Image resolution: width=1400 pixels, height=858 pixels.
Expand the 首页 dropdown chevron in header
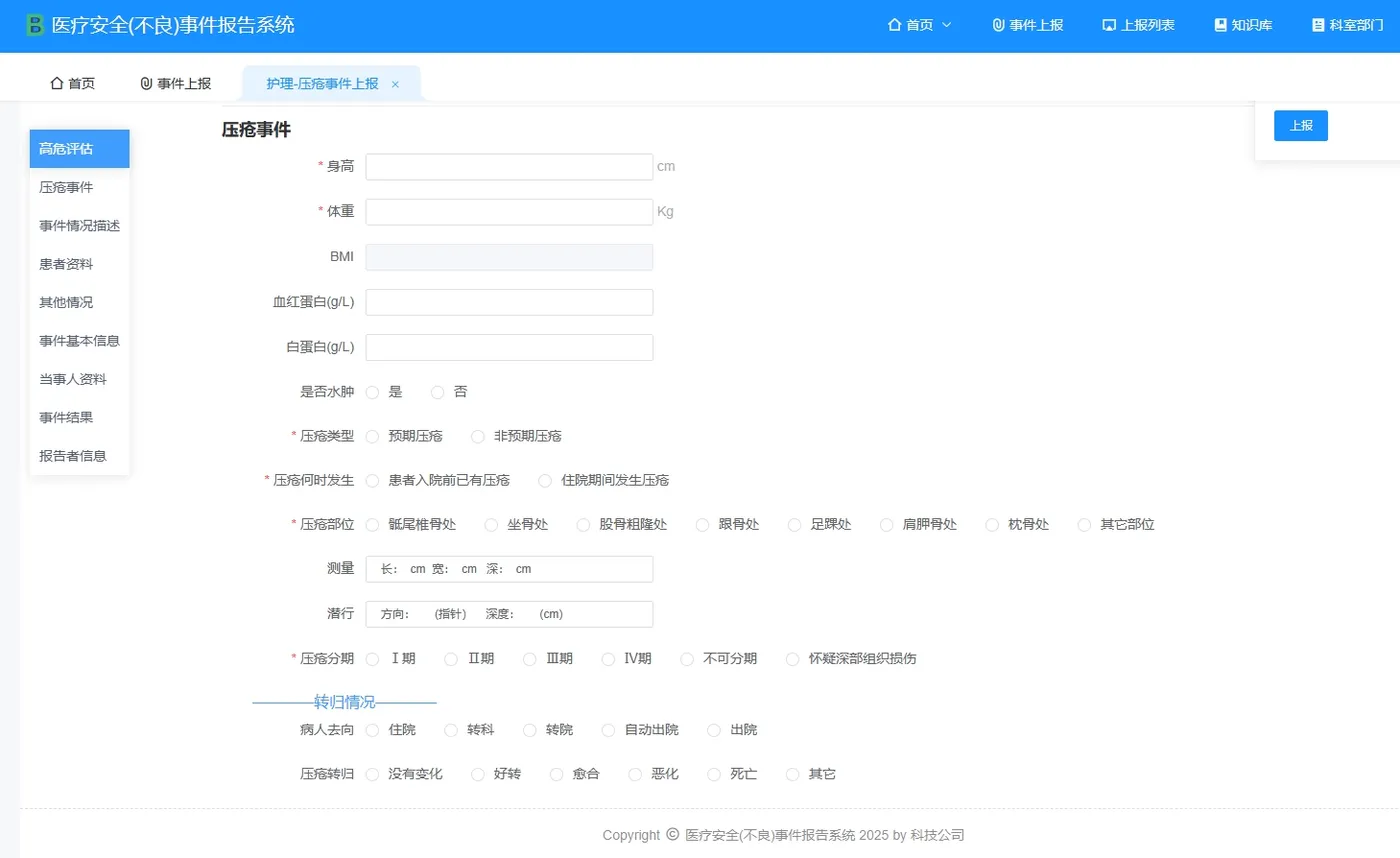(x=947, y=25)
